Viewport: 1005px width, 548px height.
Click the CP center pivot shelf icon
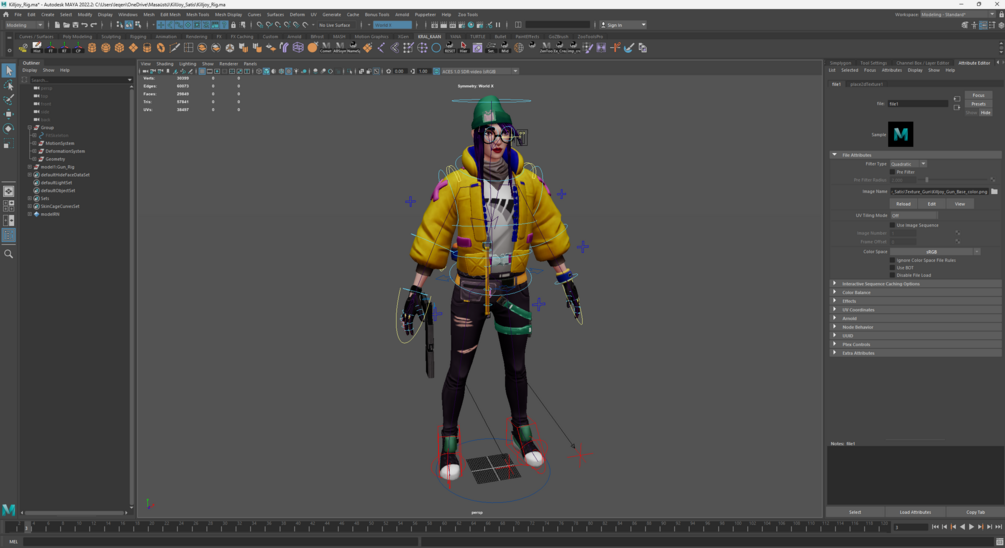click(78, 47)
